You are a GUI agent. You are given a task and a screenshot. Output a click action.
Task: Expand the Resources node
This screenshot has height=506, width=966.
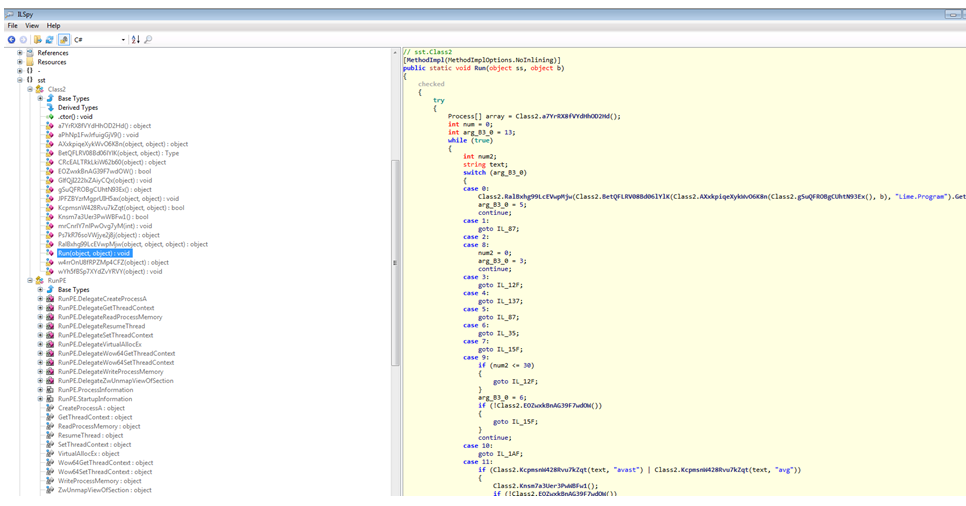(20, 62)
